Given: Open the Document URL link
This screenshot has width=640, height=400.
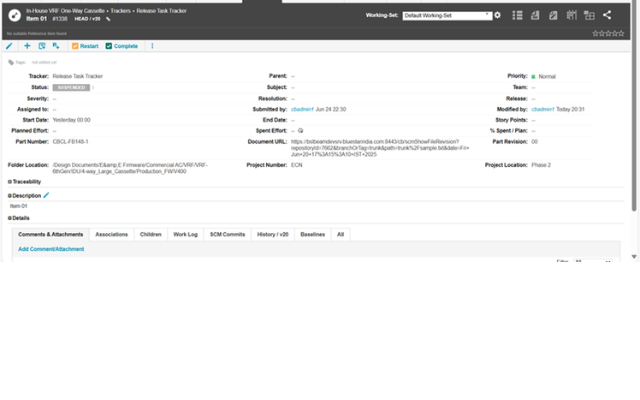Looking at the screenshot, I should pyautogui.click(x=380, y=148).
